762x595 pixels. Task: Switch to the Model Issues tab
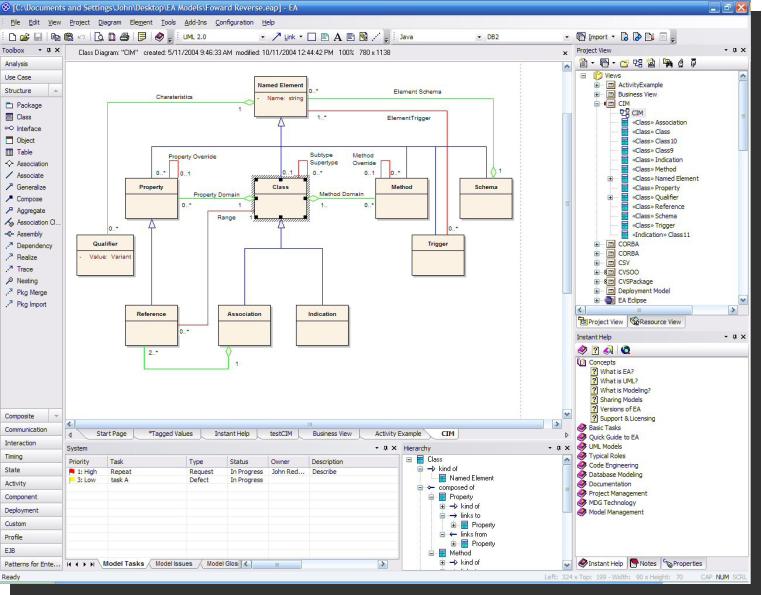(x=173, y=564)
